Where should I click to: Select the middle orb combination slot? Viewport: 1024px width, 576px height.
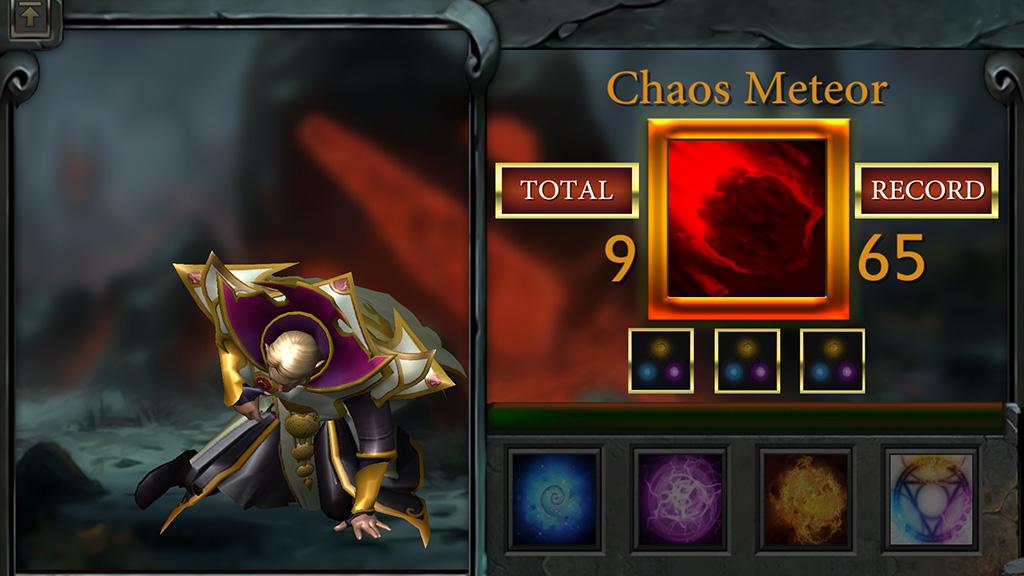click(x=746, y=360)
